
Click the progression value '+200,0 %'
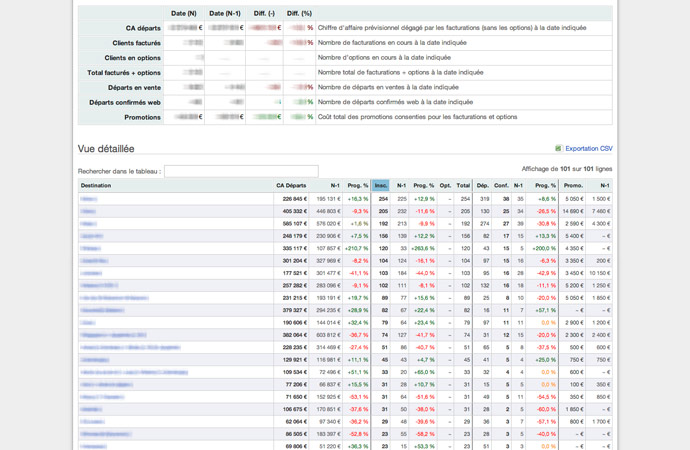[544, 249]
